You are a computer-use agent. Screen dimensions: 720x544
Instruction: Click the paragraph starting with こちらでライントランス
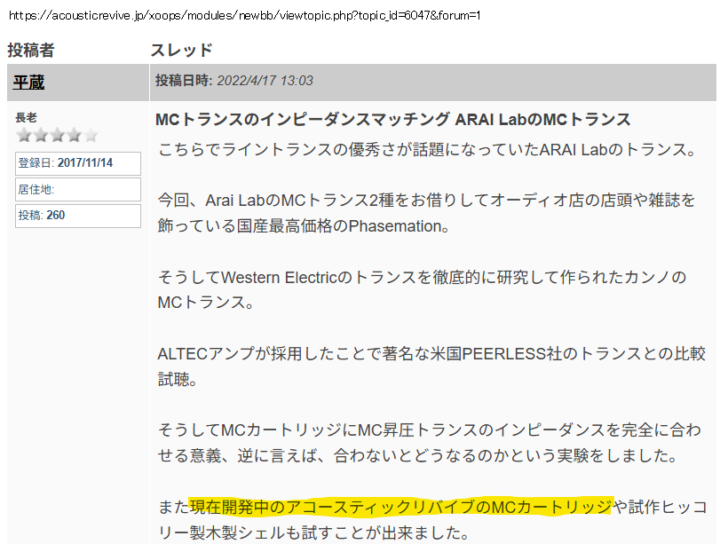[x=427, y=150]
